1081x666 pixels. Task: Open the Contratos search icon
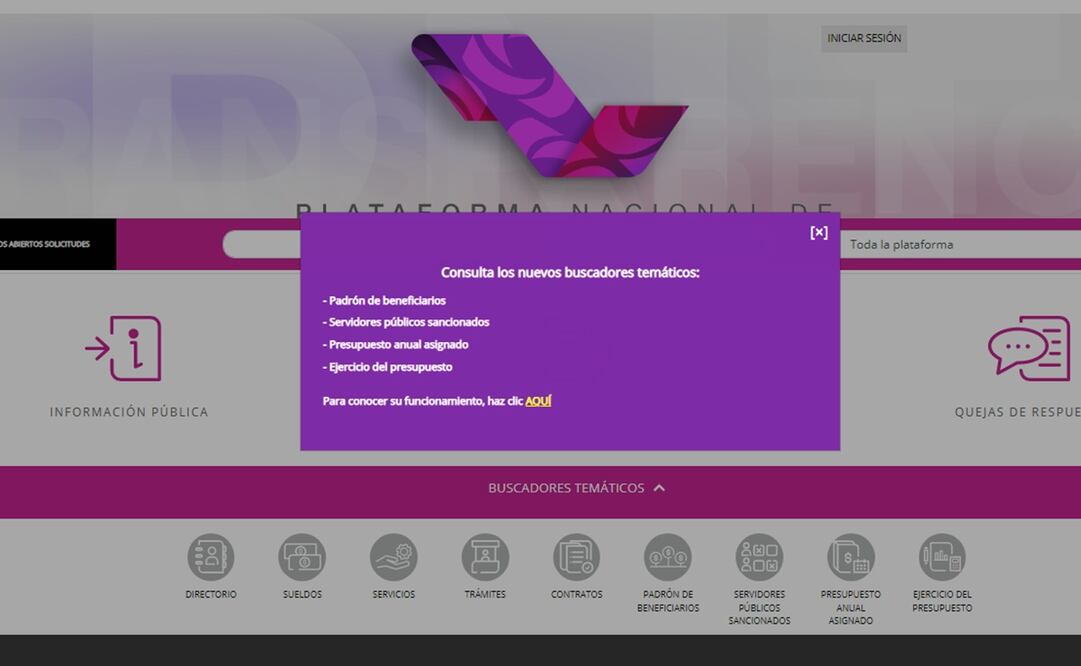click(x=576, y=558)
